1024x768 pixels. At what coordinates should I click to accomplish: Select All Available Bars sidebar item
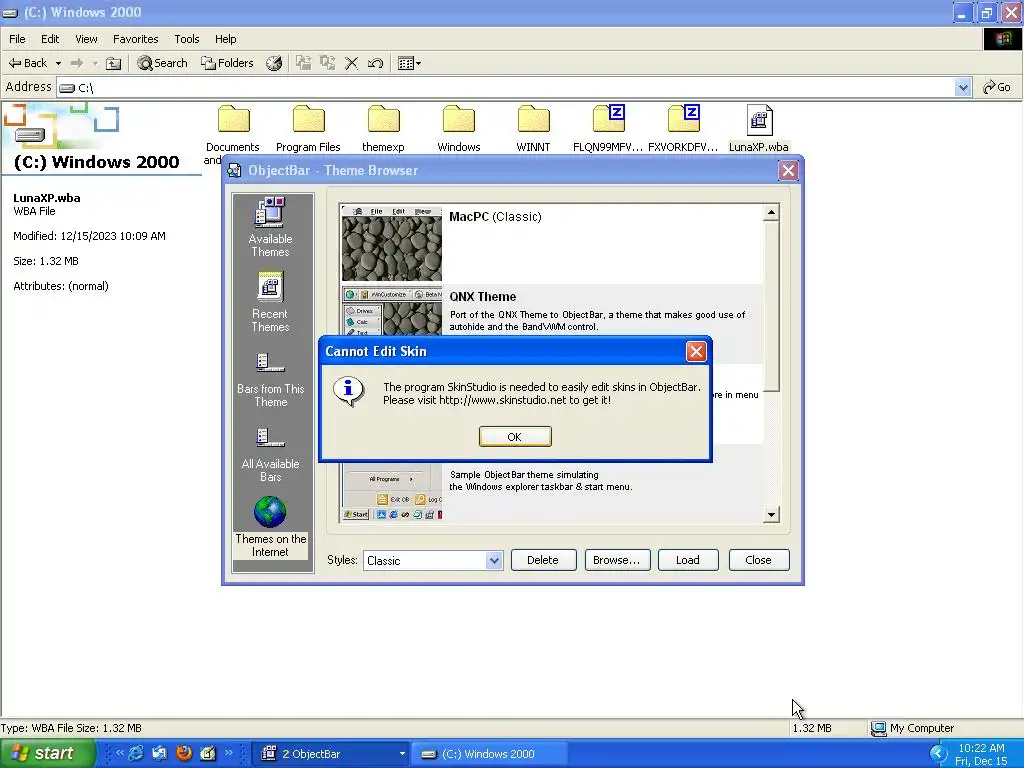click(x=270, y=455)
